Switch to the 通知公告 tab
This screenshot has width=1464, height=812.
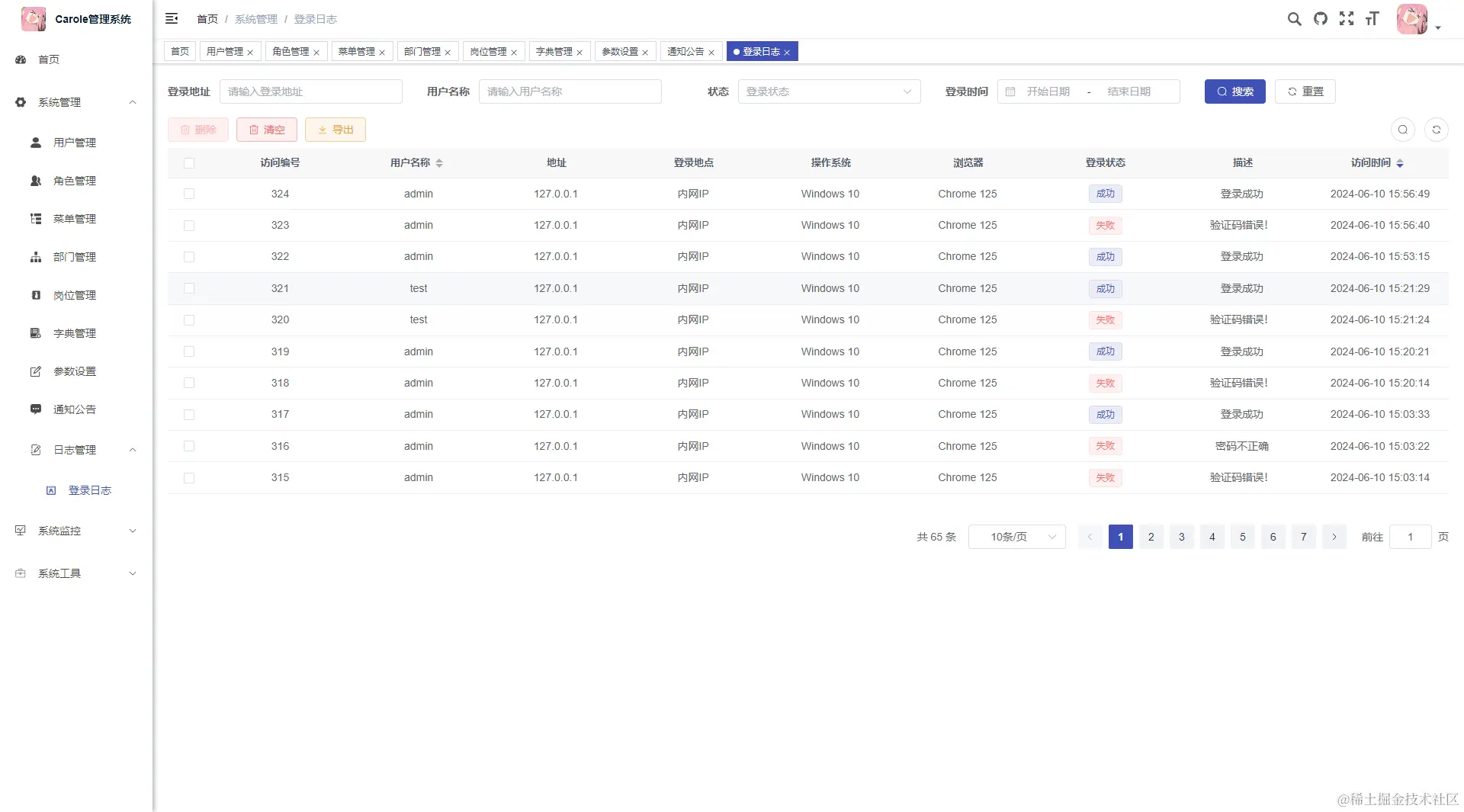pos(685,51)
